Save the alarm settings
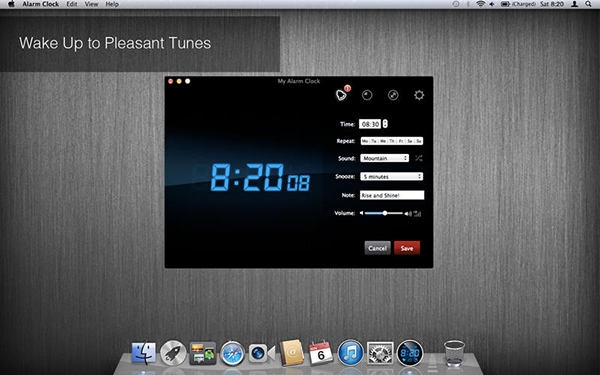 407,248
